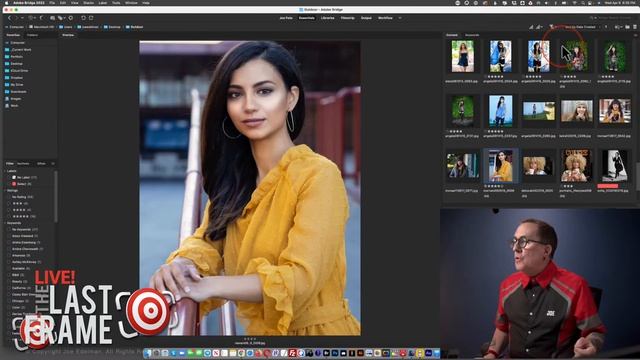Adjust the Content panel vertical scrollbar
The width and height of the screenshot is (640, 360).
click(638, 176)
